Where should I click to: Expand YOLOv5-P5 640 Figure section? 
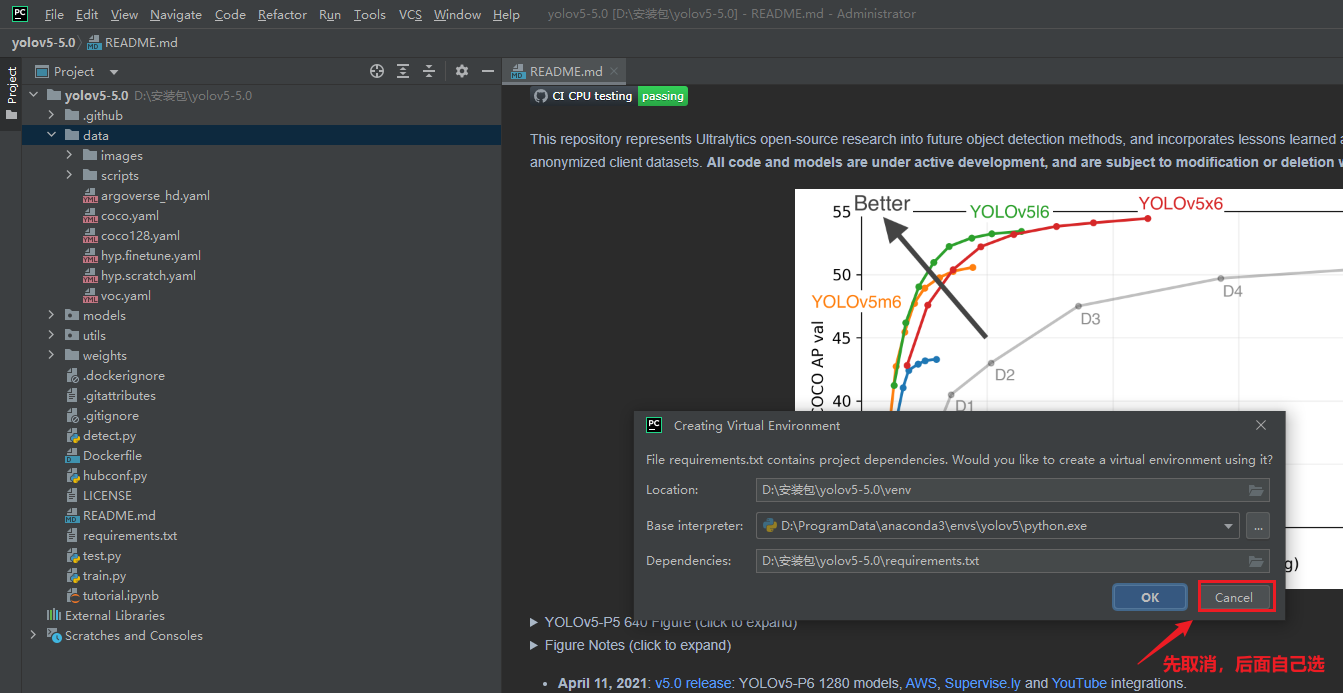pos(534,622)
